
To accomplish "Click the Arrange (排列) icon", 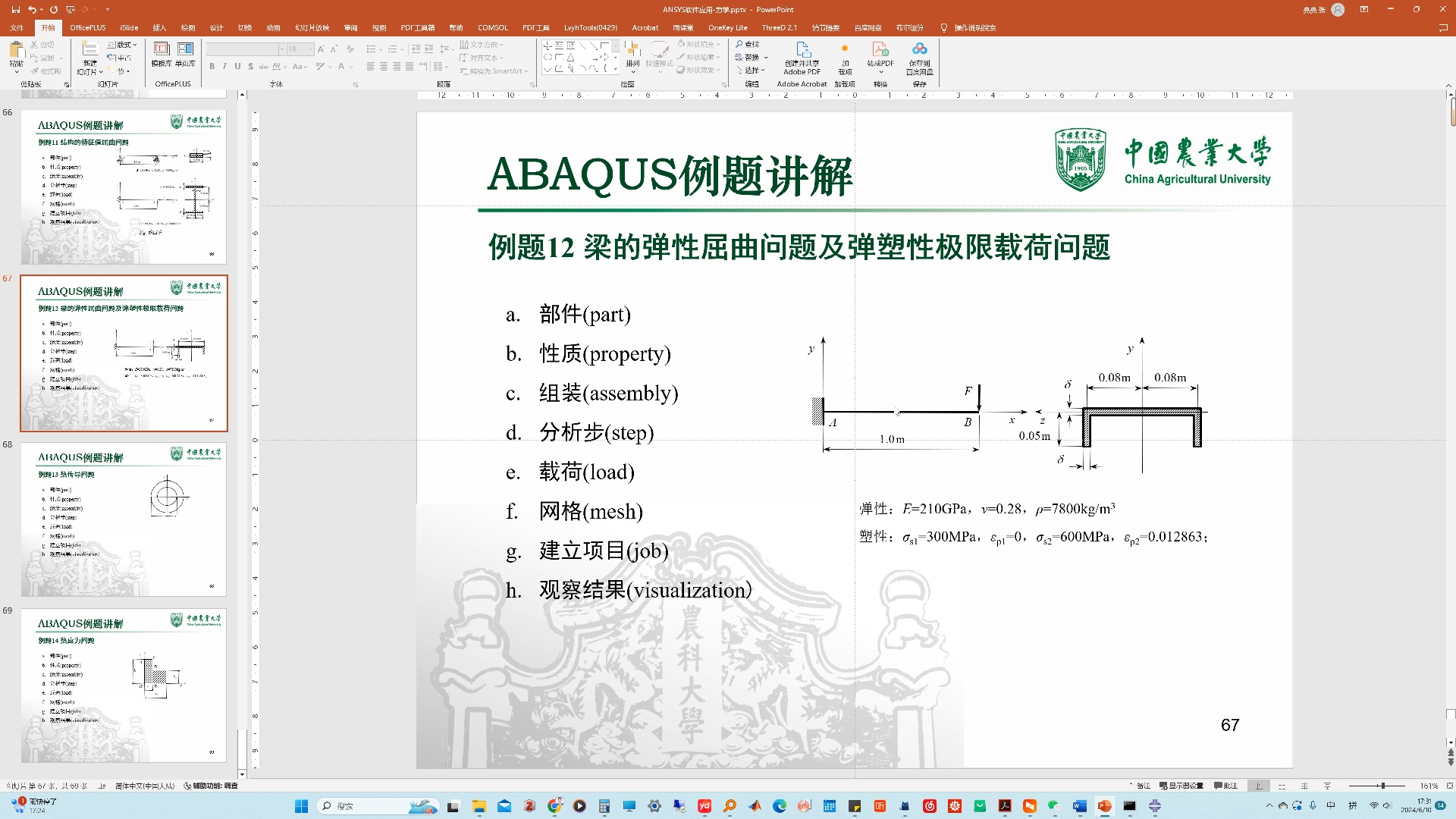I will coord(632,50).
